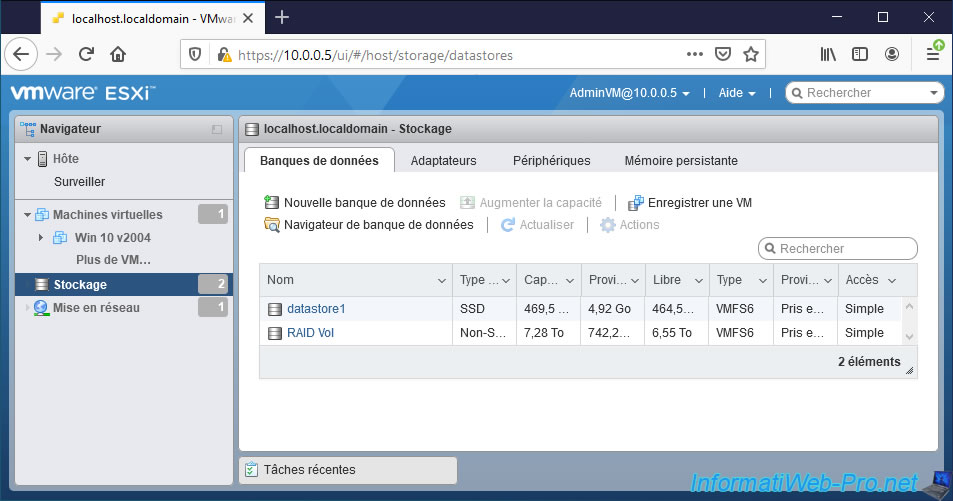Open Plus de VM... entry
953x501 pixels.
[x=113, y=260]
